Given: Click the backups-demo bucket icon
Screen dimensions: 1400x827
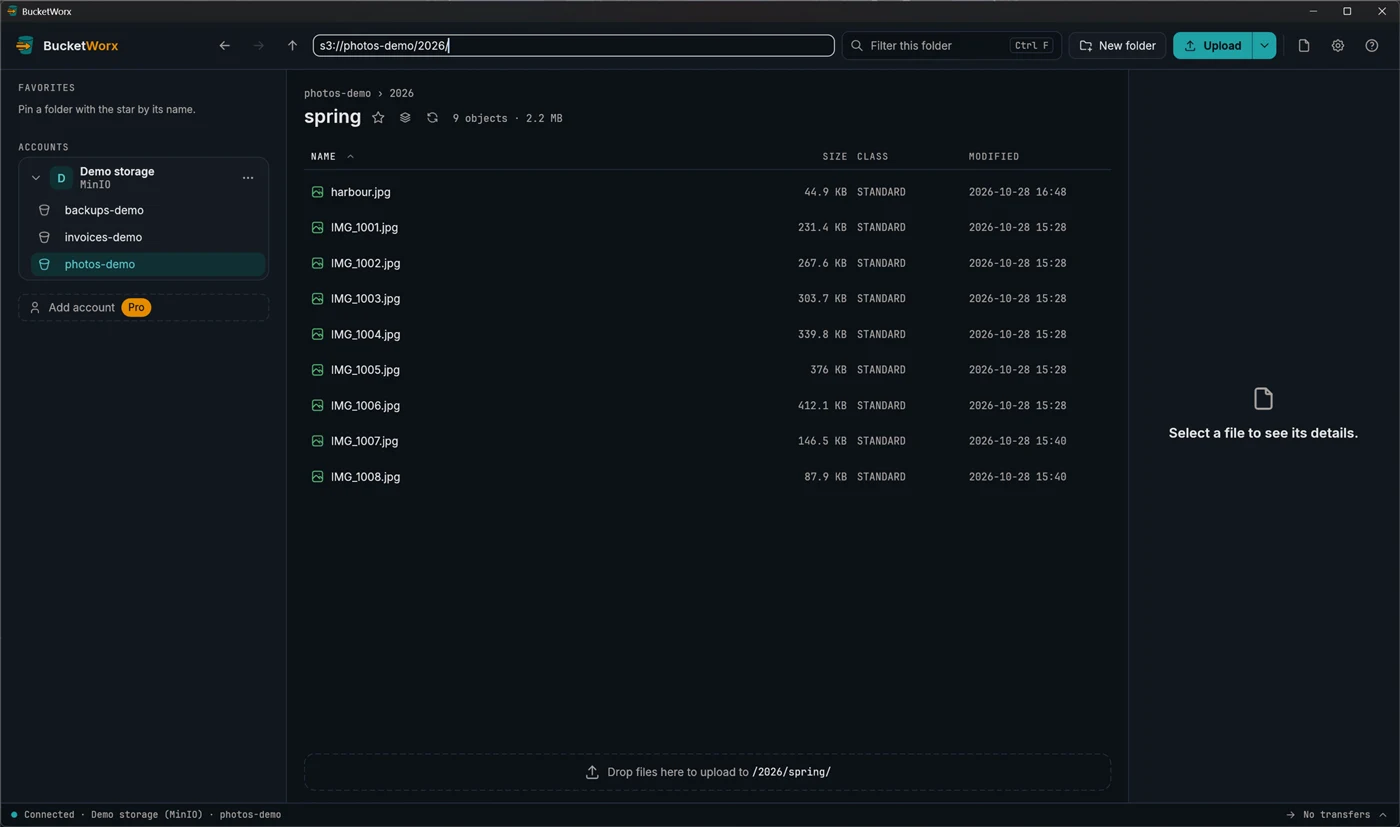Looking at the screenshot, I should point(44,210).
